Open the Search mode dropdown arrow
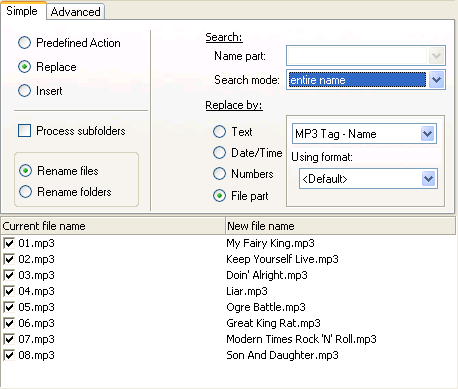This screenshot has width=458, height=389. (436, 80)
